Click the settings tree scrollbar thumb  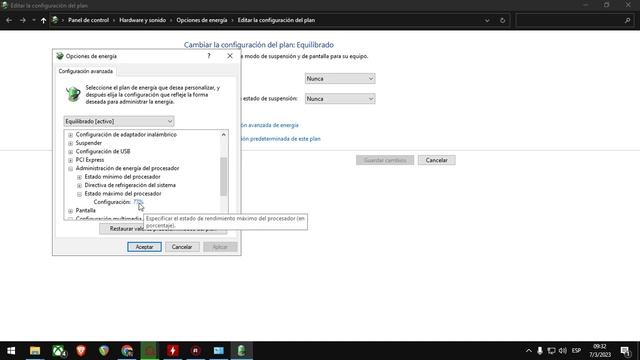224,176
